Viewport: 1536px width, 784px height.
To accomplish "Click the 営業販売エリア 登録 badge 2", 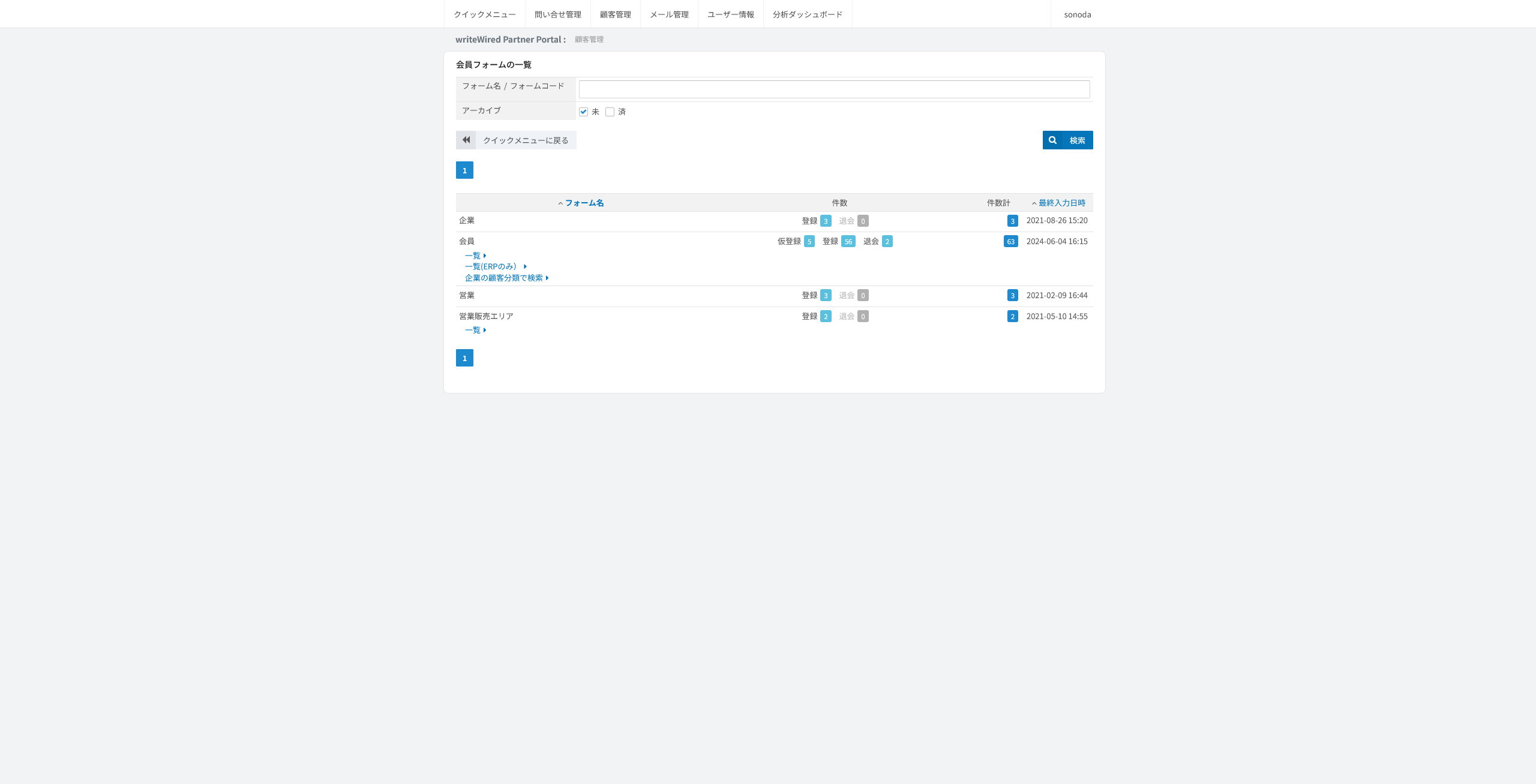I will [826, 316].
